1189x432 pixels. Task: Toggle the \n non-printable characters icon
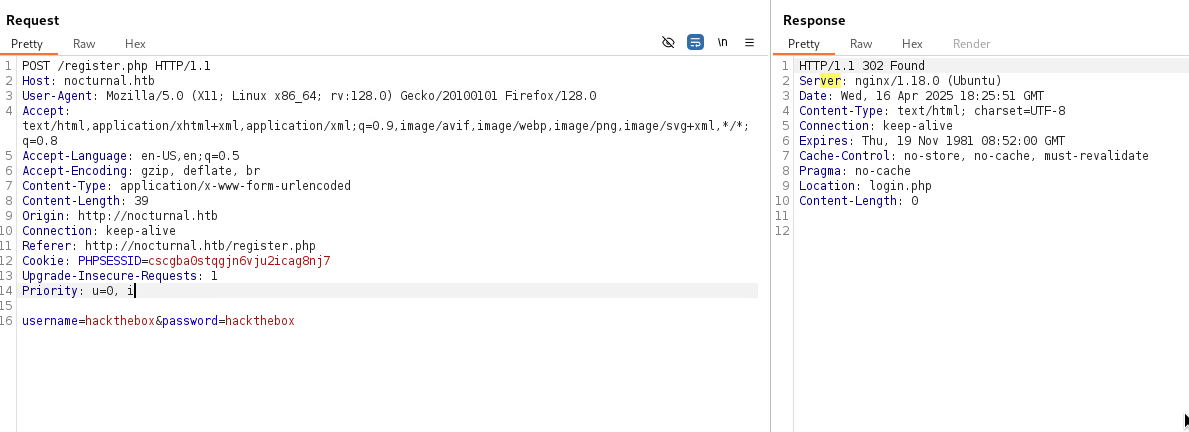click(x=722, y=43)
